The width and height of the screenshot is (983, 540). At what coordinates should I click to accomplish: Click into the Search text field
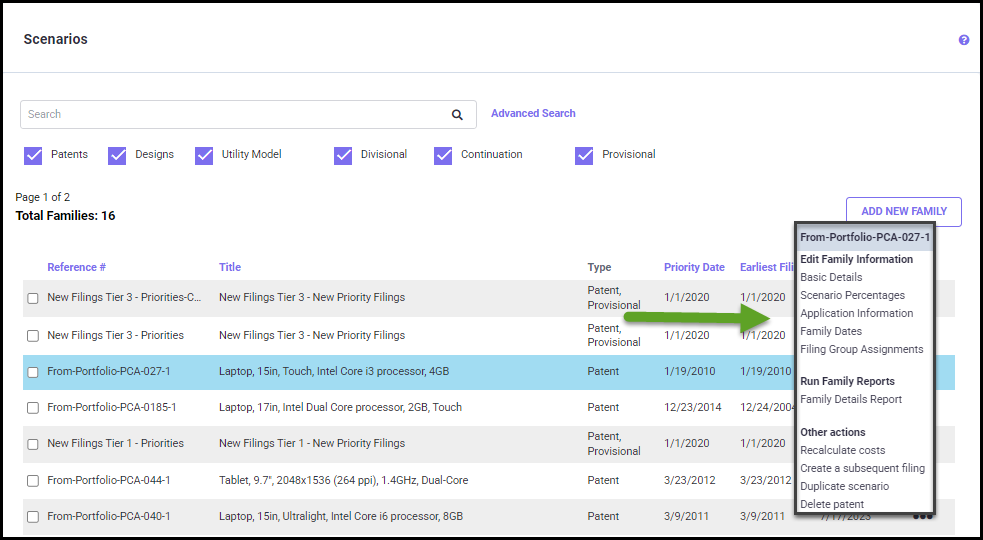tap(230, 115)
